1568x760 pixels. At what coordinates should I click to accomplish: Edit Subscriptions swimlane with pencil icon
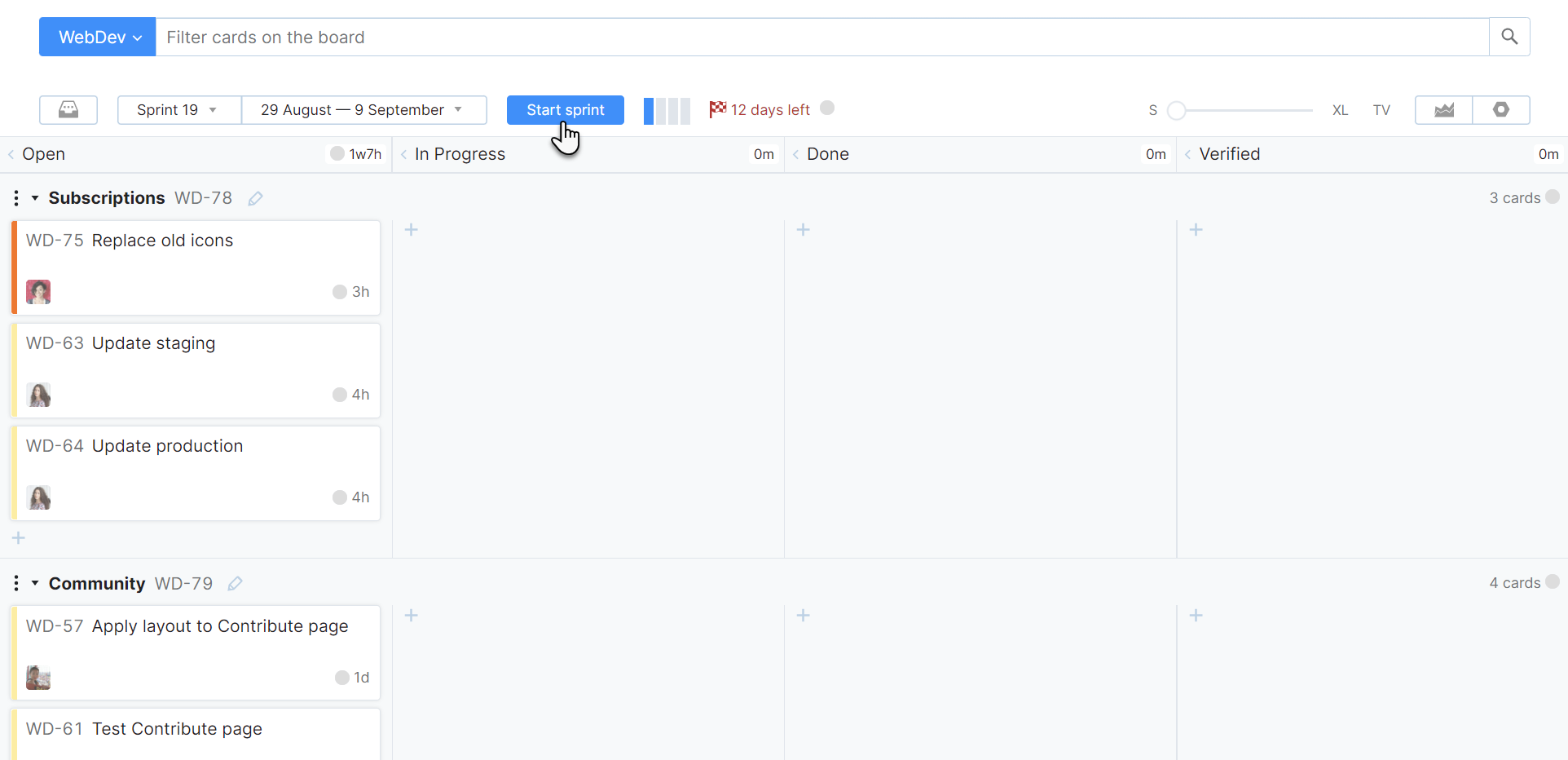(x=255, y=198)
